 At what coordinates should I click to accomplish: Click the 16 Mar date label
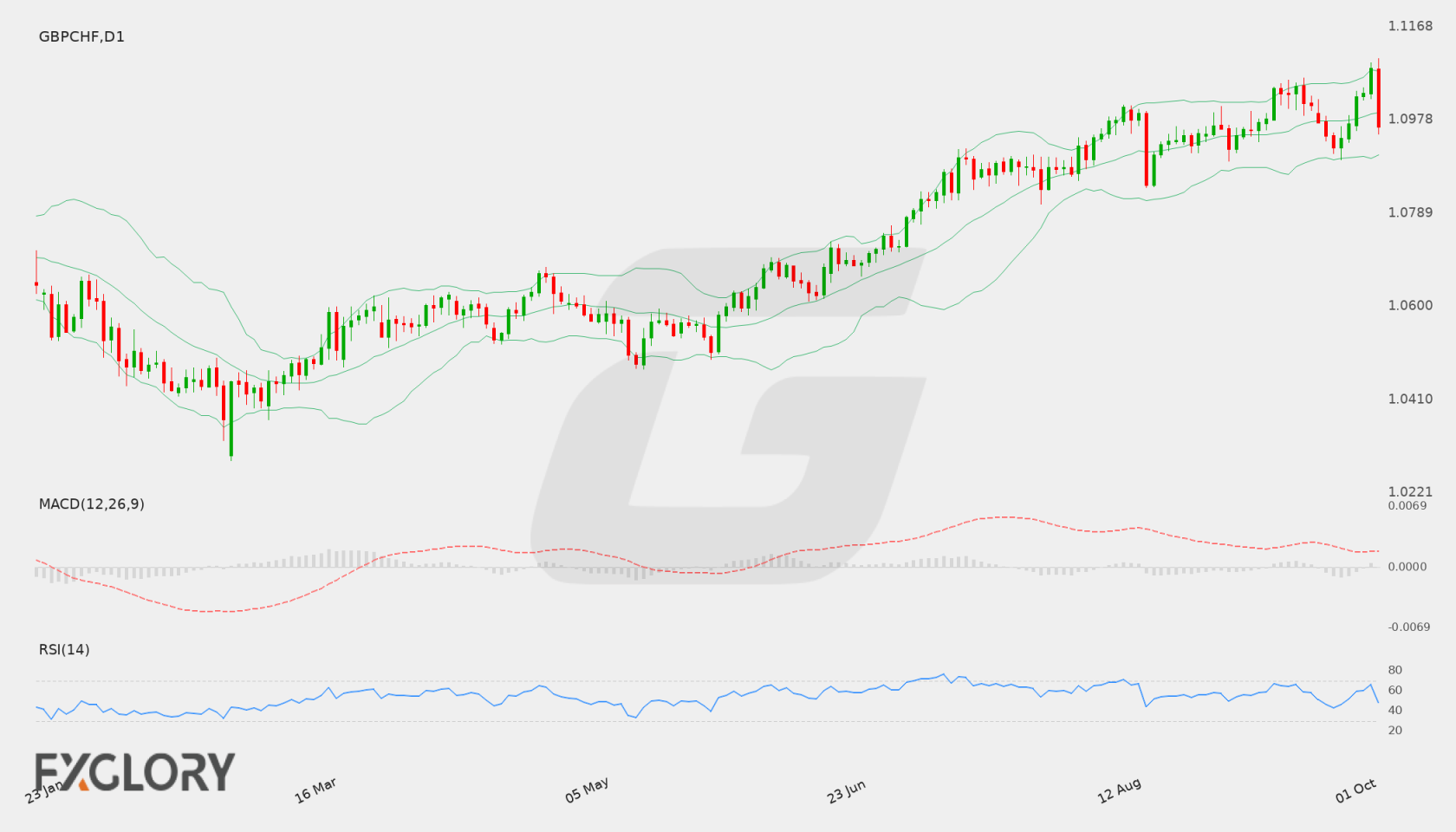click(x=315, y=790)
